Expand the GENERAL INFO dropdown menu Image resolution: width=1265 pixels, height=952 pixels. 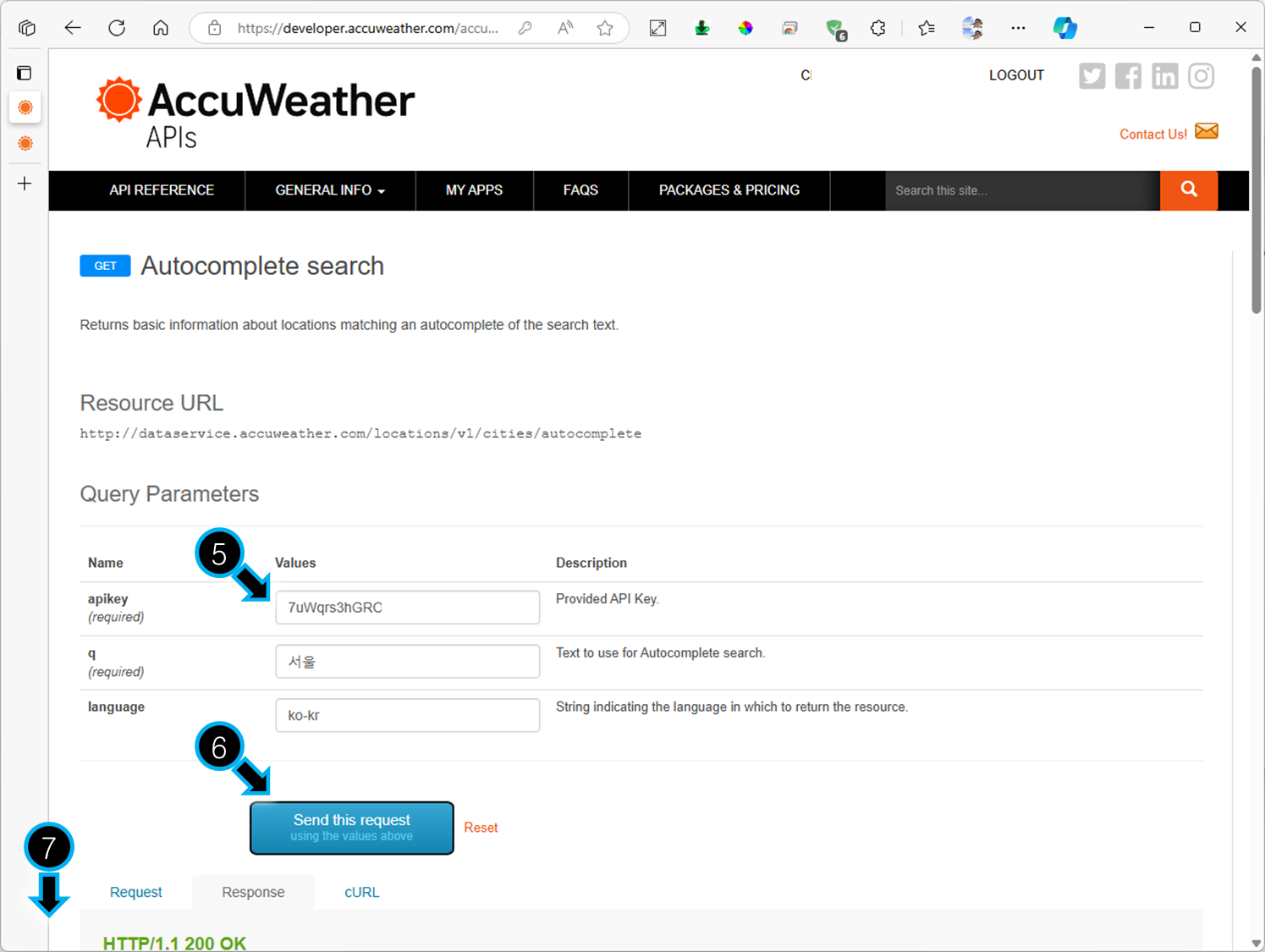point(330,190)
